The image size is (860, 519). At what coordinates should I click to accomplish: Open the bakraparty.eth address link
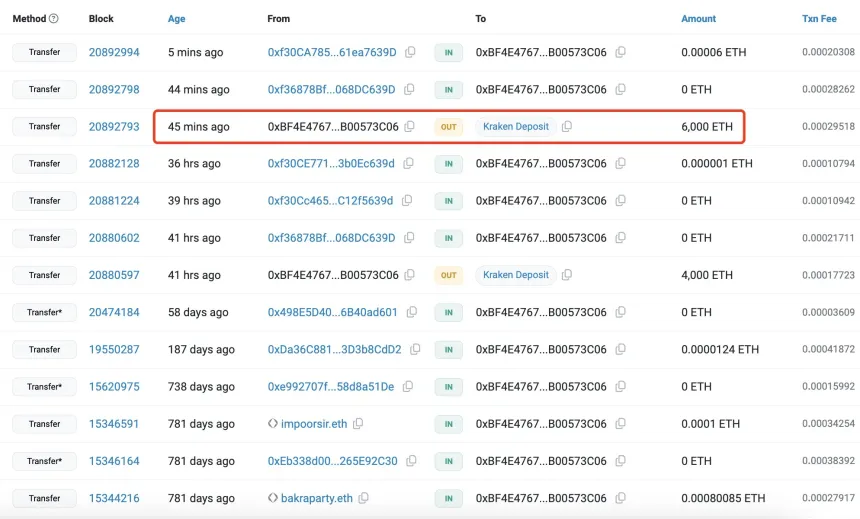[316, 498]
